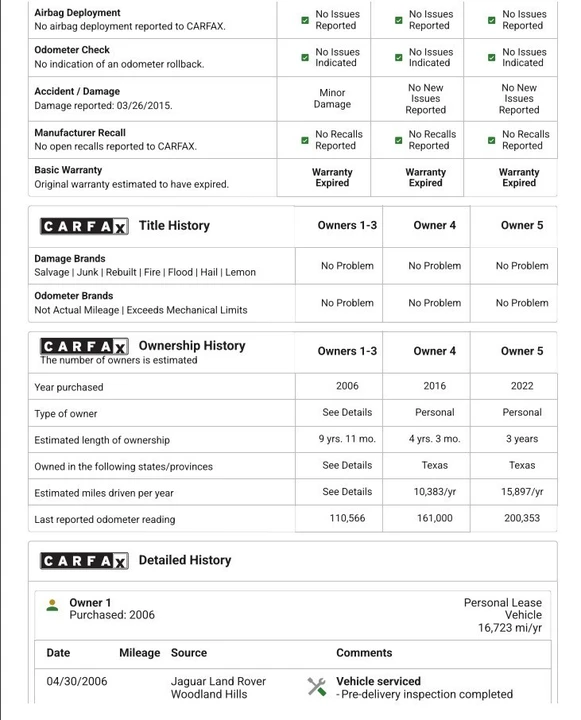
Task: Open See Details for estimated miles per year
Action: [347, 492]
